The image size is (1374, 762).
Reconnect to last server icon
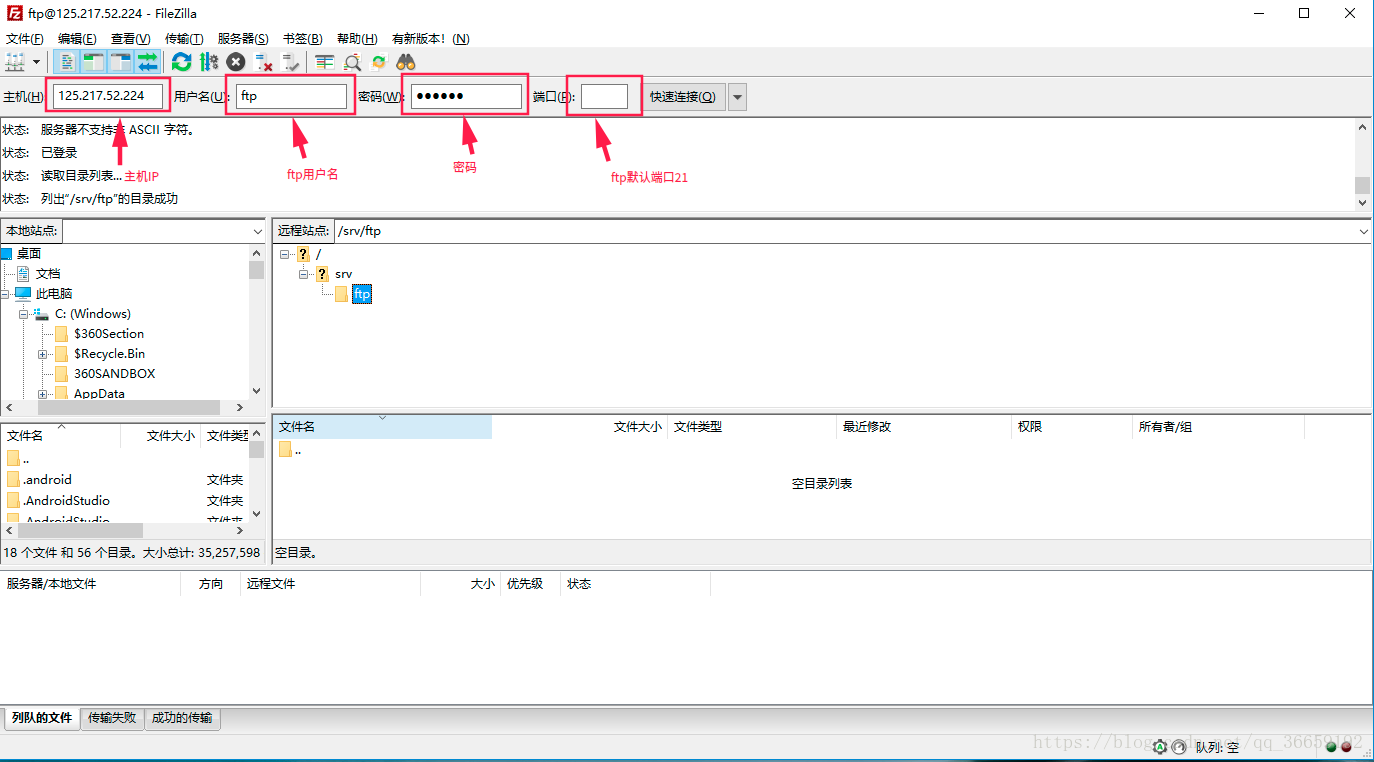pyautogui.click(x=291, y=62)
